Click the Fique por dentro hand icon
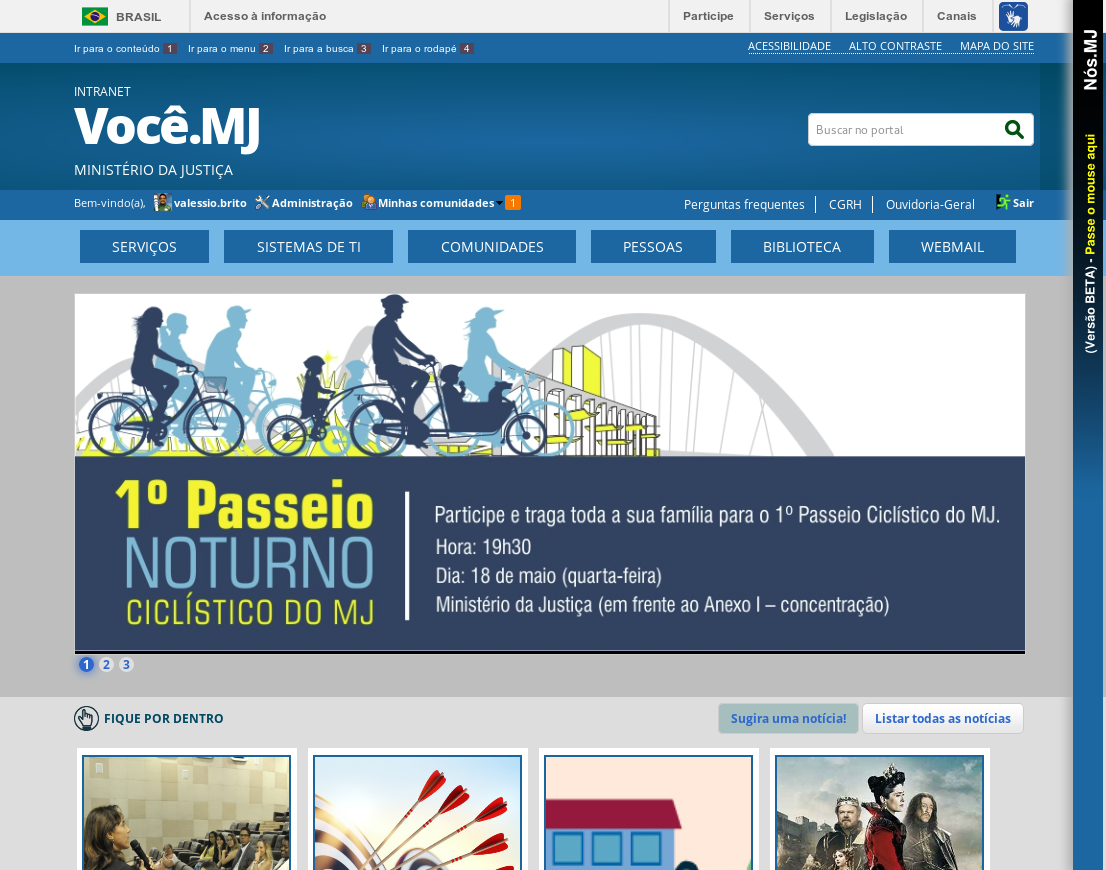Image resolution: width=1106 pixels, height=870 pixels. click(86, 718)
